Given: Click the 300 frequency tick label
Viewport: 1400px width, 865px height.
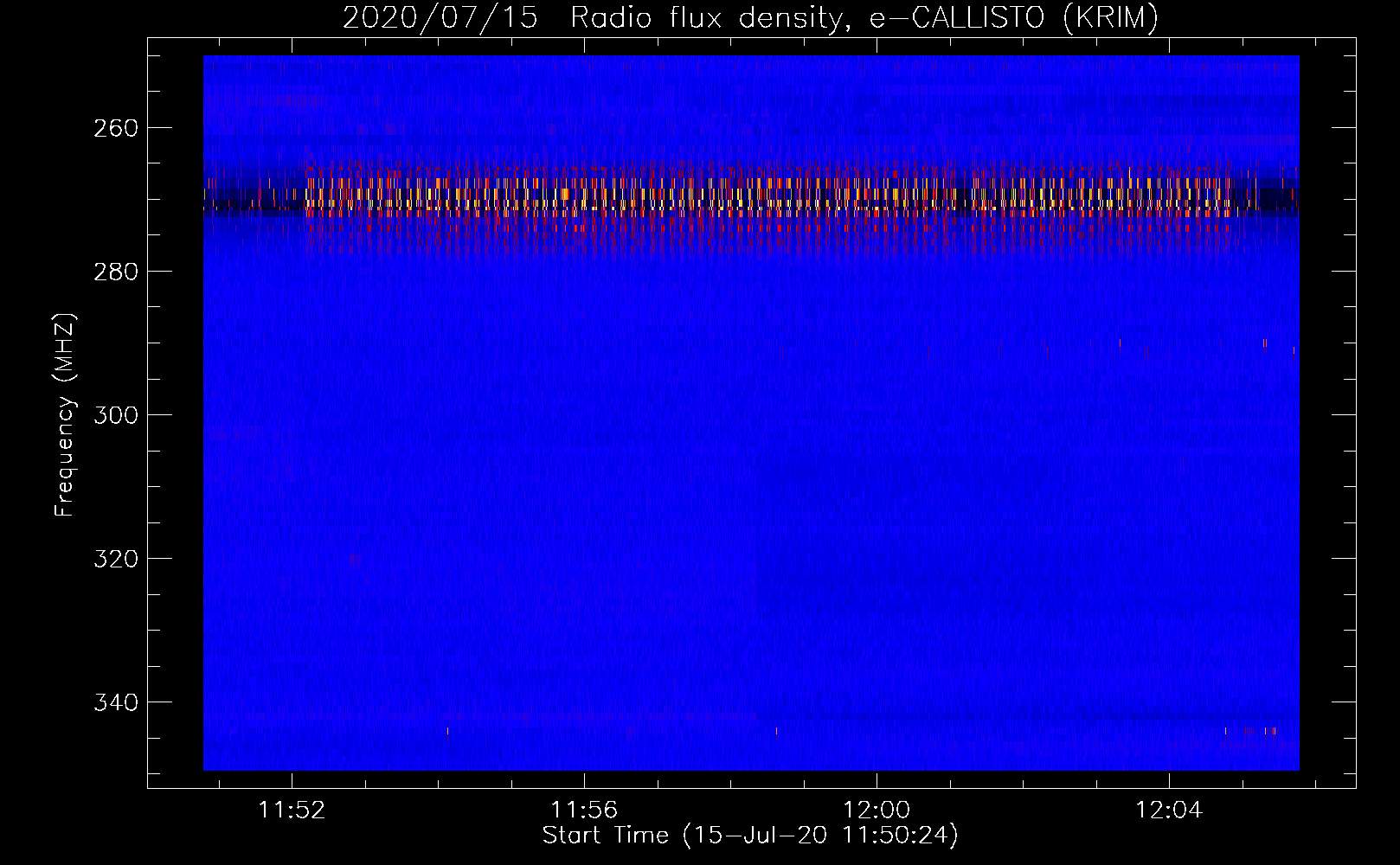Looking at the screenshot, I should pyautogui.click(x=114, y=415).
